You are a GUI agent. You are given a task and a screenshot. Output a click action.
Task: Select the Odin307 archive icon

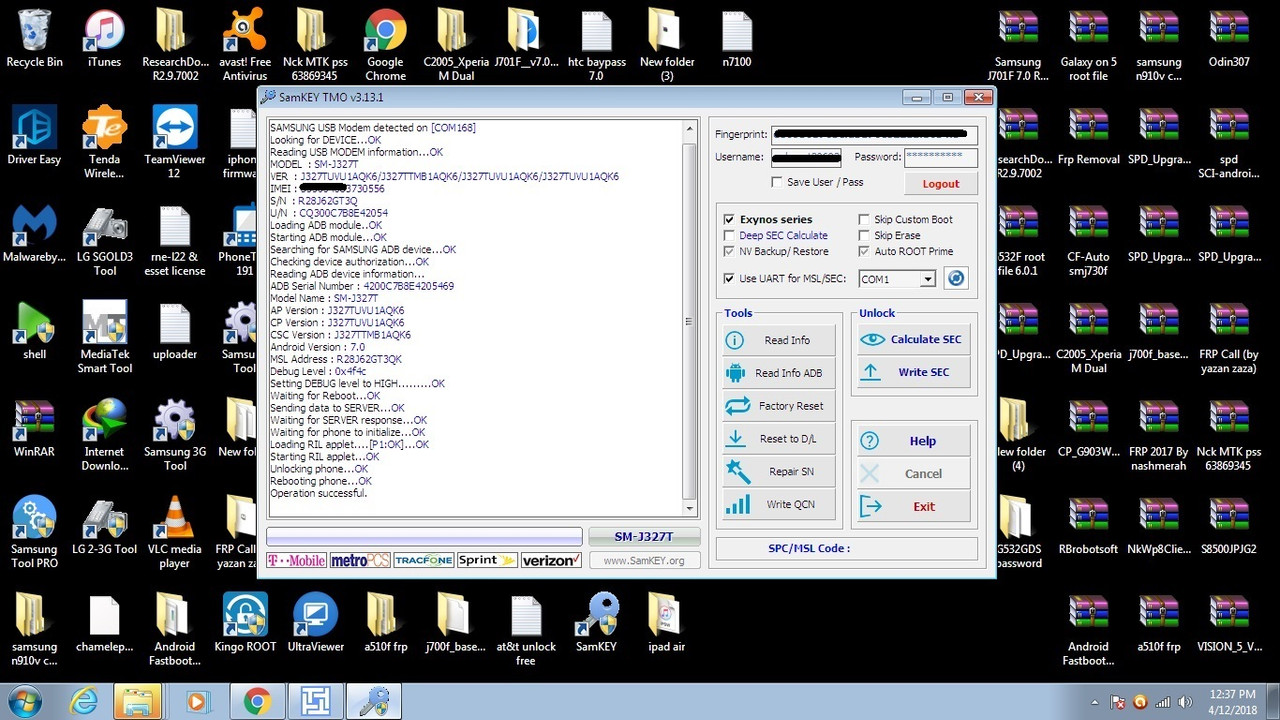[1229, 39]
